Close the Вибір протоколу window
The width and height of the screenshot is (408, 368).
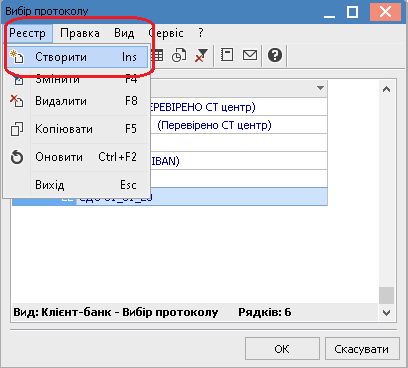tap(385, 12)
